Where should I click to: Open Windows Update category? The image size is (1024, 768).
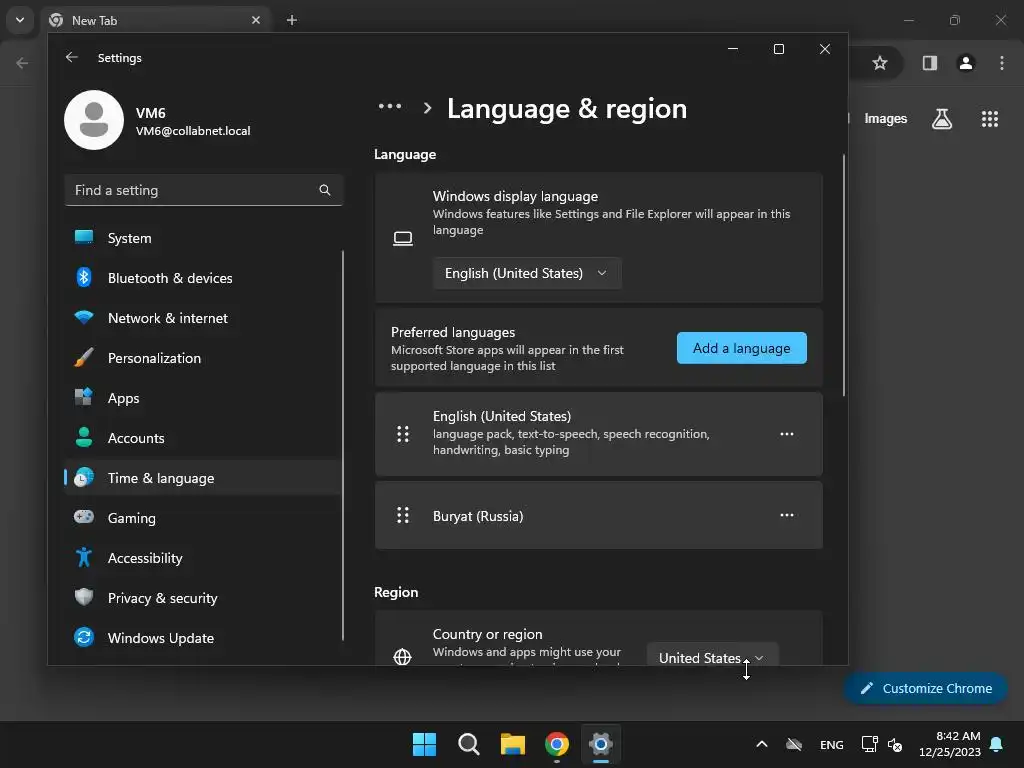(x=203, y=638)
